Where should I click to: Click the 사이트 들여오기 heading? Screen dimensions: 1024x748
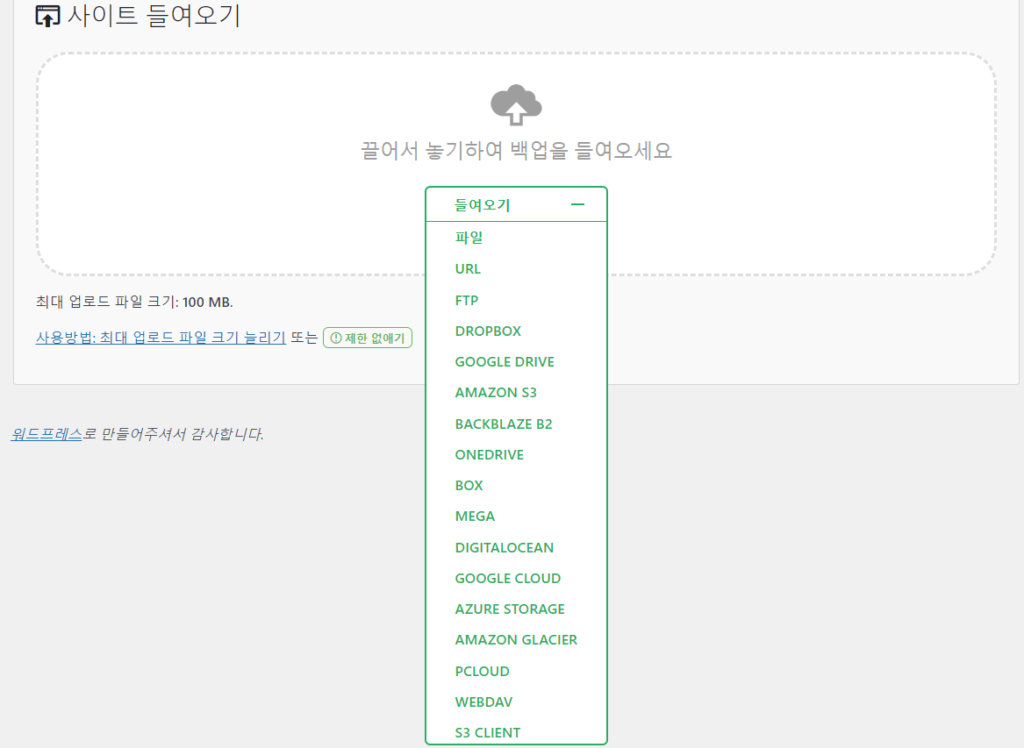[154, 15]
